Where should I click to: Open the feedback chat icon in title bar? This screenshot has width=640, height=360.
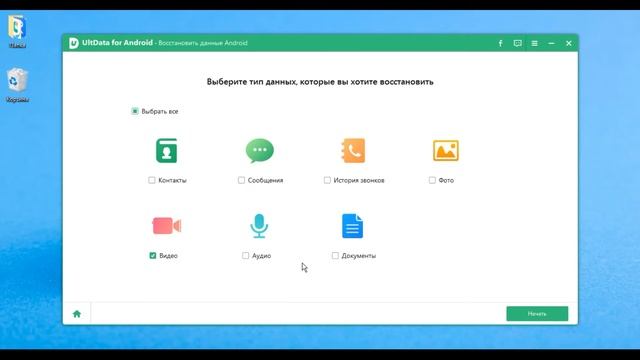pos(518,43)
